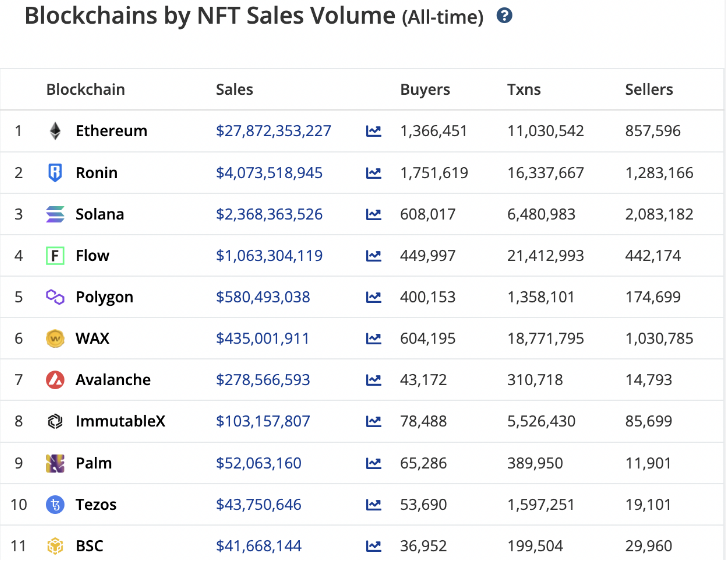Select the Avalanche blockchain name
This screenshot has width=726, height=561.
[113, 380]
